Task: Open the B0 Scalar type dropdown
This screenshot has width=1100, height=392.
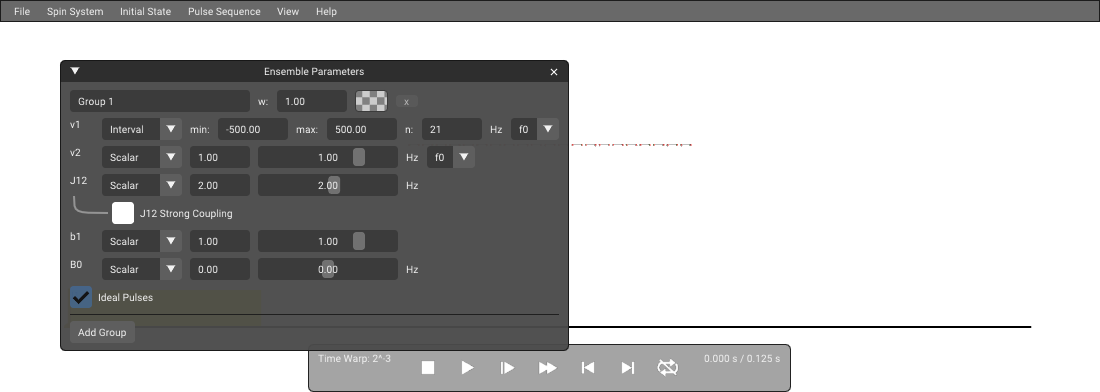Action: (142, 269)
